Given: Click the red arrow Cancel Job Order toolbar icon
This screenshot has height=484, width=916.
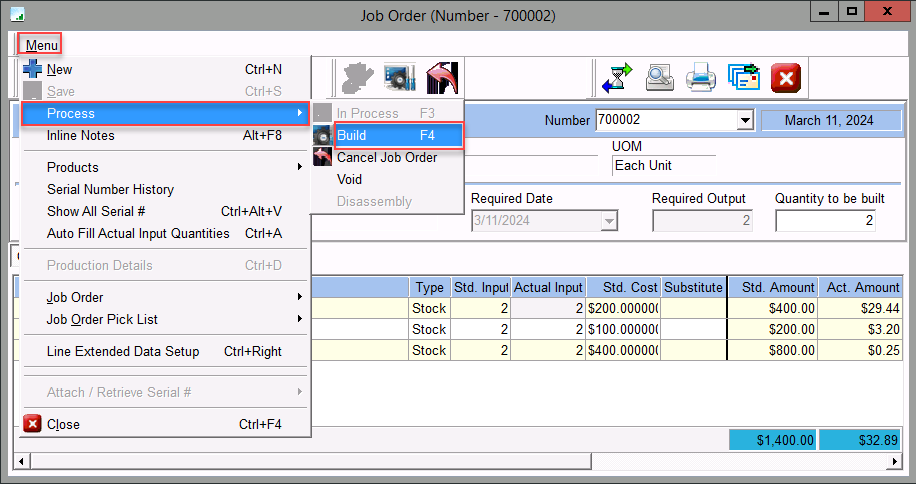Looking at the screenshot, I should click(441, 77).
